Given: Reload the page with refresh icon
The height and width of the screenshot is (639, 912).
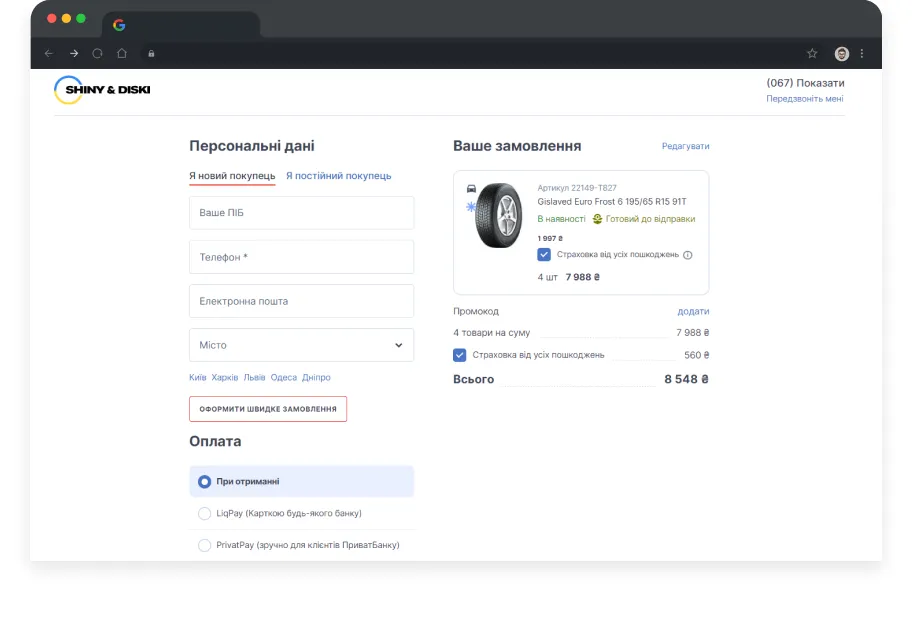Looking at the screenshot, I should click(x=98, y=53).
